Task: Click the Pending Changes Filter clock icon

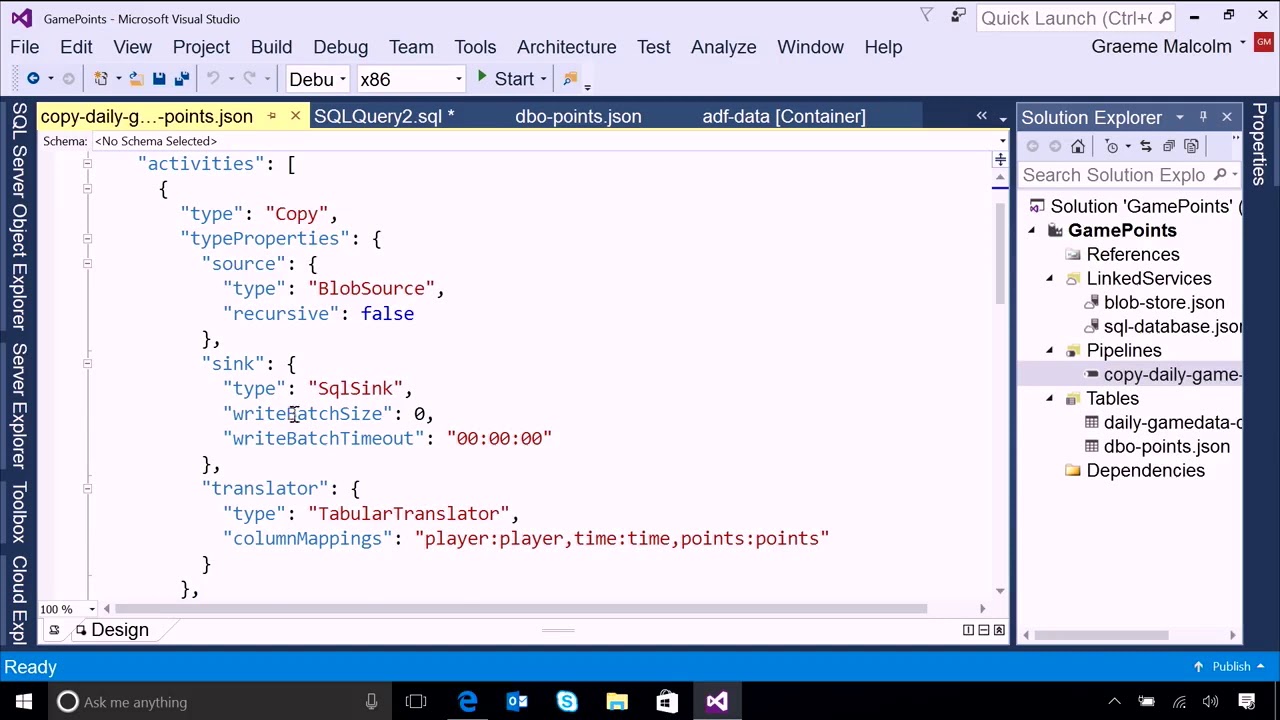Action: (1112, 147)
